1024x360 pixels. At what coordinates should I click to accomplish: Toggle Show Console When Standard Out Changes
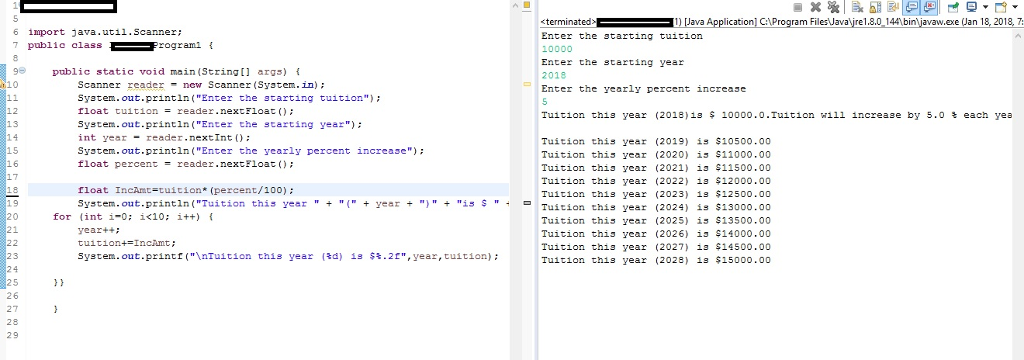pyautogui.click(x=911, y=7)
